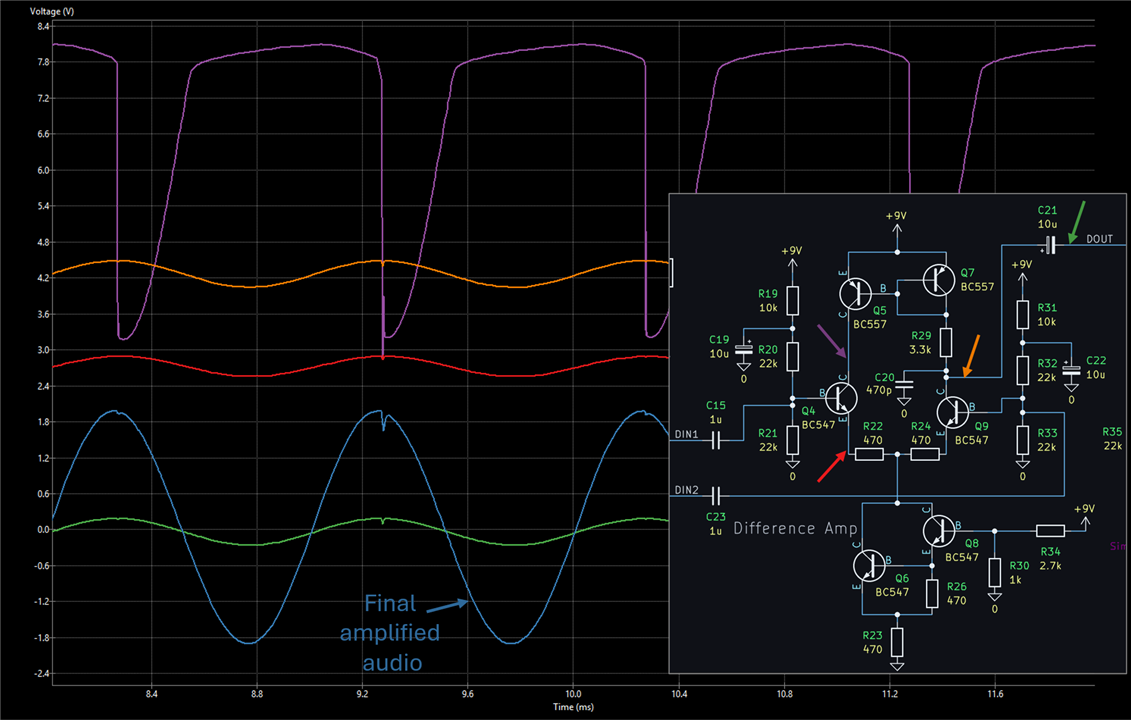
Task: Click the Difference Amp title text
Action: click(796, 528)
